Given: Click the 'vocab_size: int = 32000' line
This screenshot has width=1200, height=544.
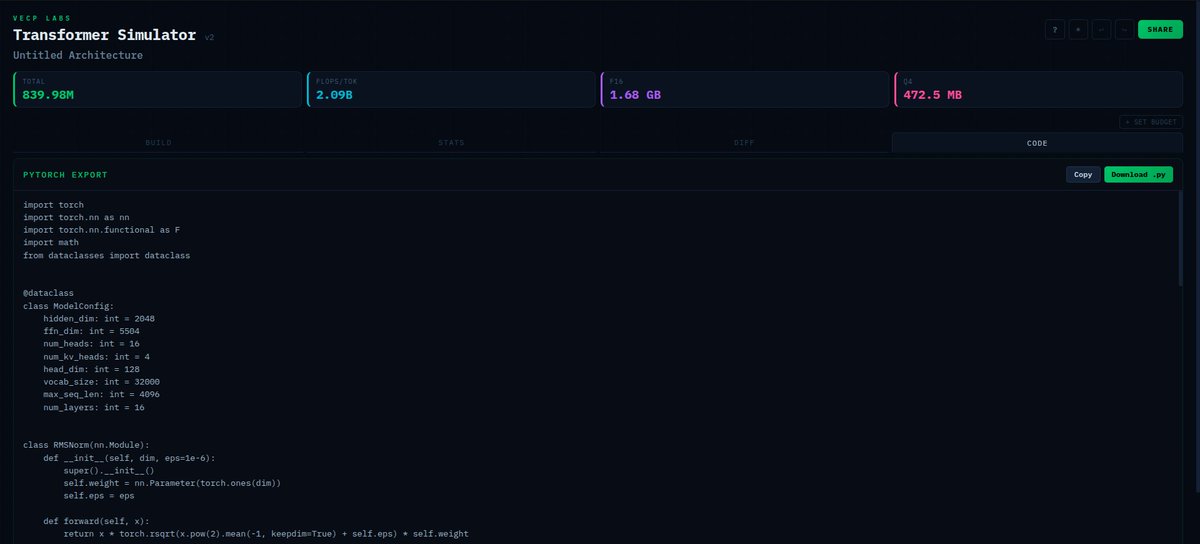Looking at the screenshot, I should point(102,382).
